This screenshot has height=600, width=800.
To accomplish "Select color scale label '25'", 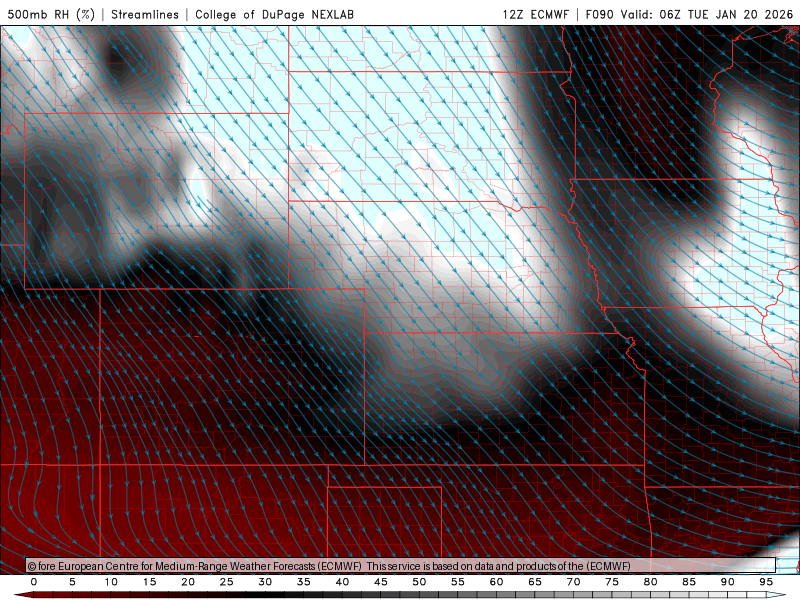I will pos(227,582).
